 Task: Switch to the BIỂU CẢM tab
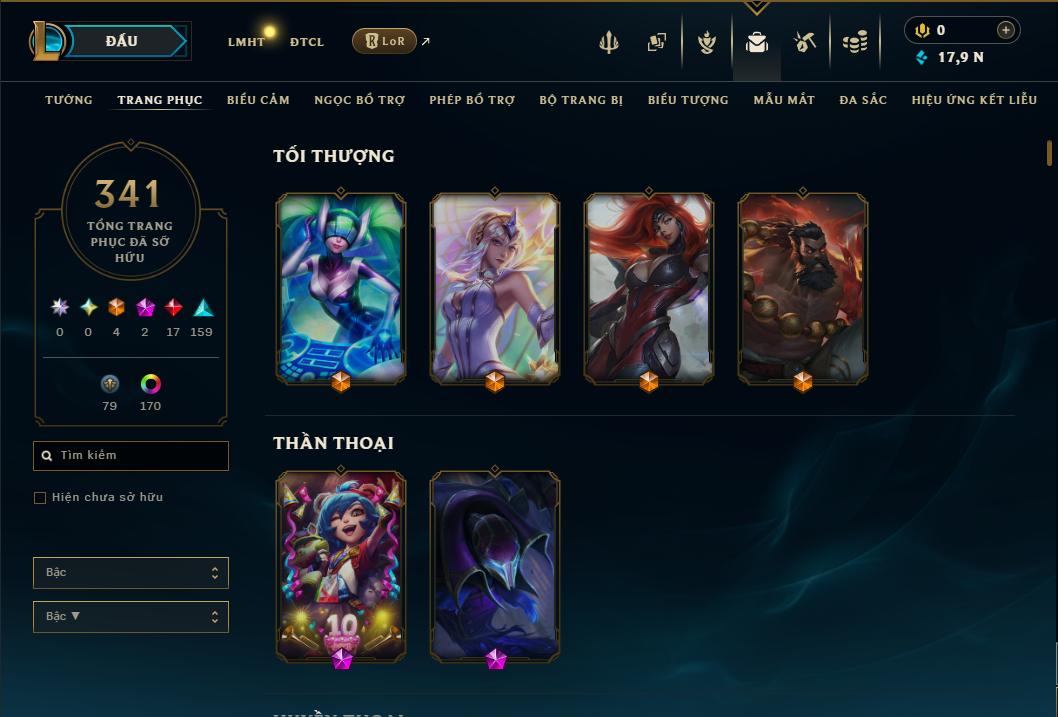coord(258,100)
